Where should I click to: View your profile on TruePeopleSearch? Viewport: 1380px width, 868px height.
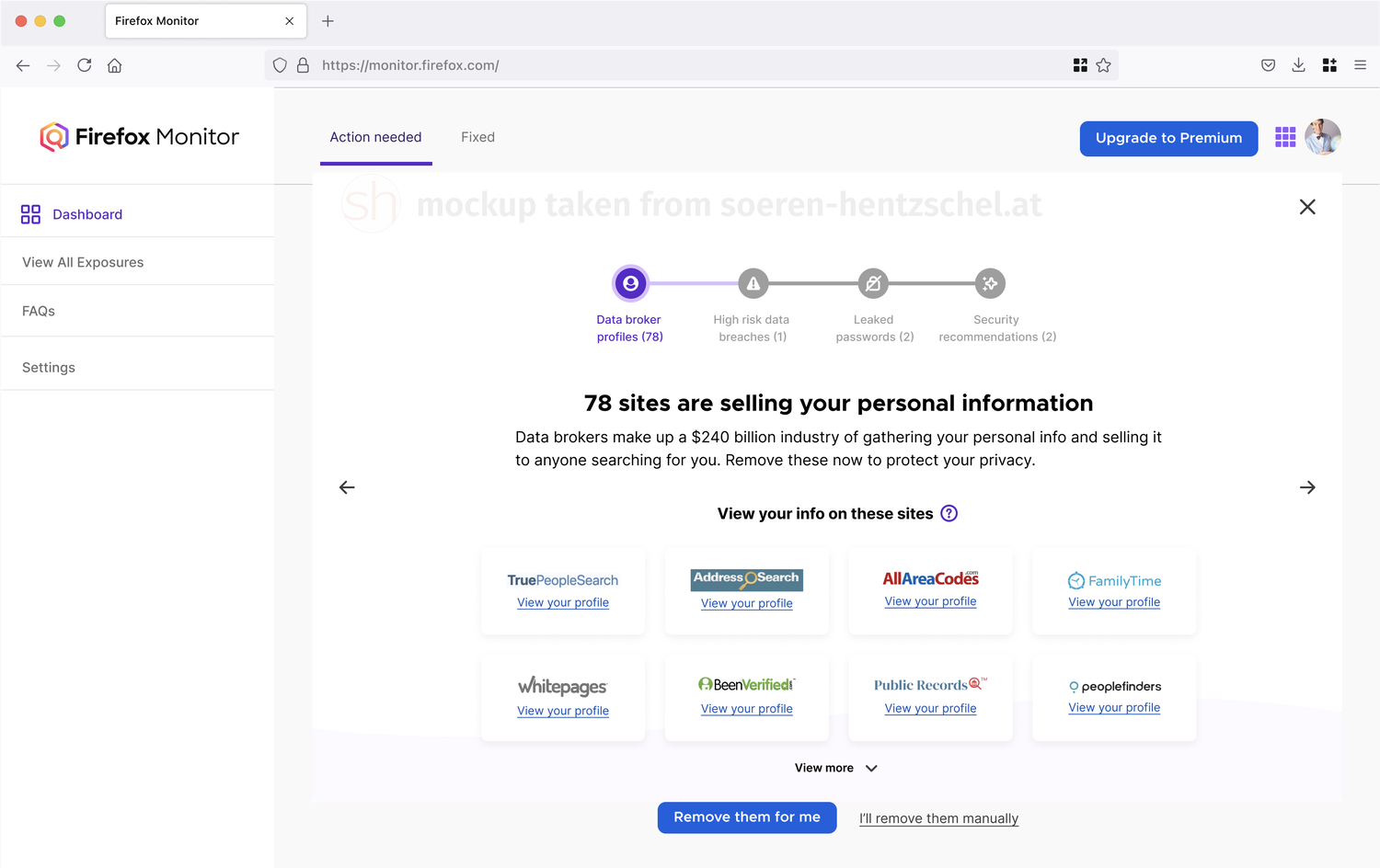point(563,603)
